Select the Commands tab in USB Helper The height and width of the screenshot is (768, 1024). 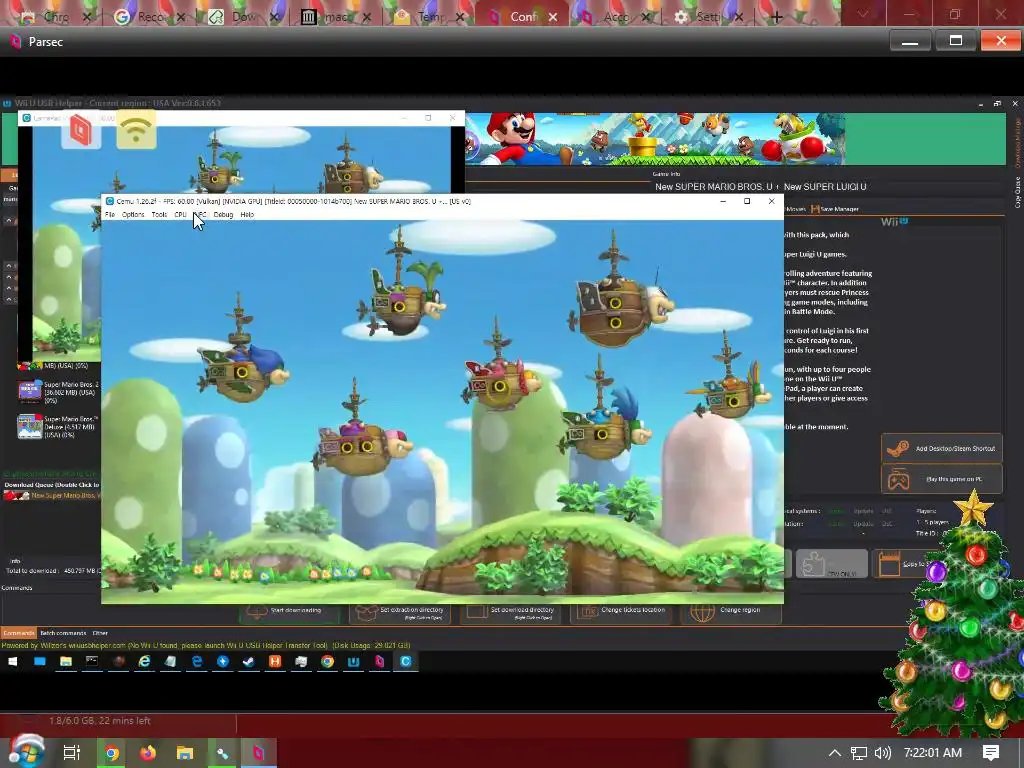click(18, 633)
